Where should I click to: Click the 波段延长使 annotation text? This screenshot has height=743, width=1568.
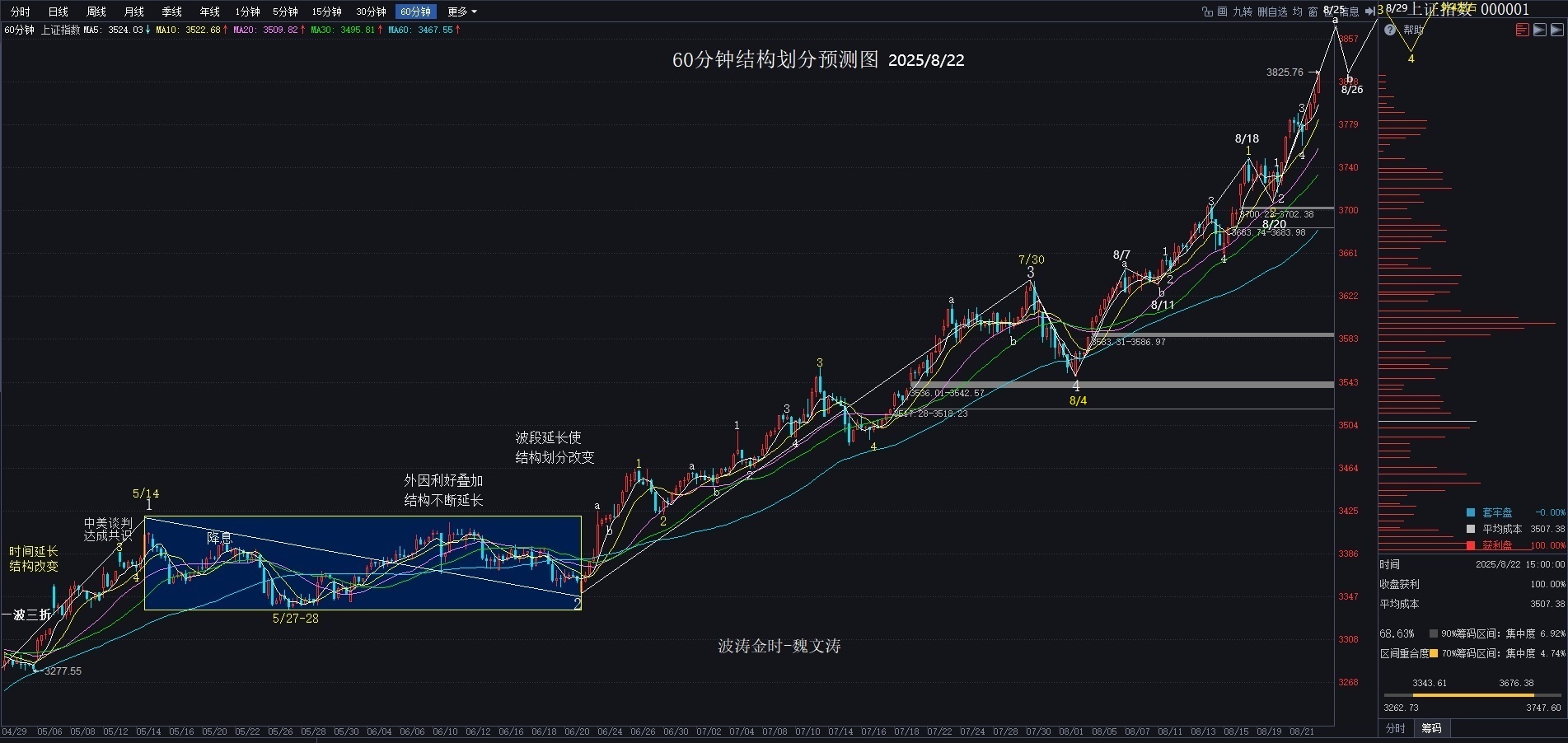coord(548,437)
